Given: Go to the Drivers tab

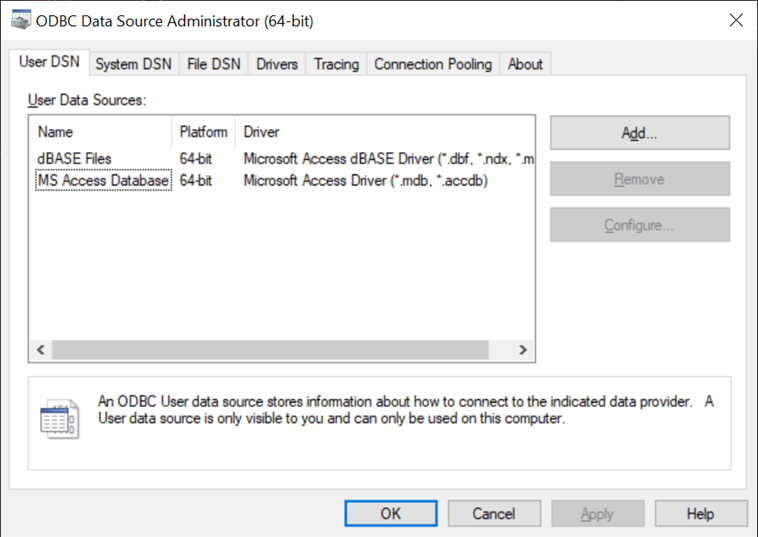Looking at the screenshot, I should pos(277,64).
